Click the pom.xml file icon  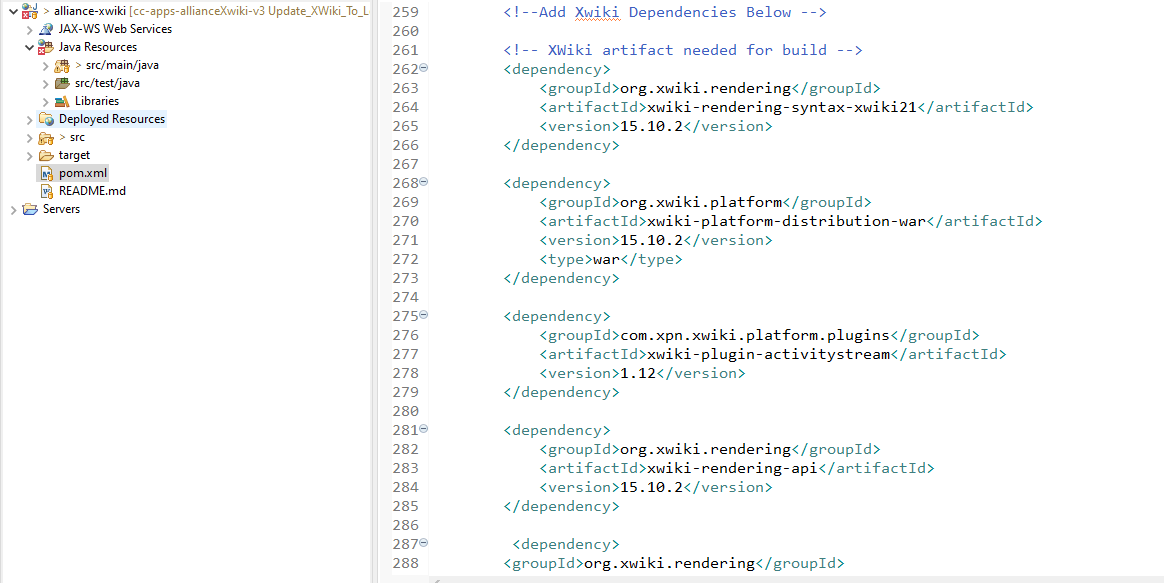coord(46,173)
